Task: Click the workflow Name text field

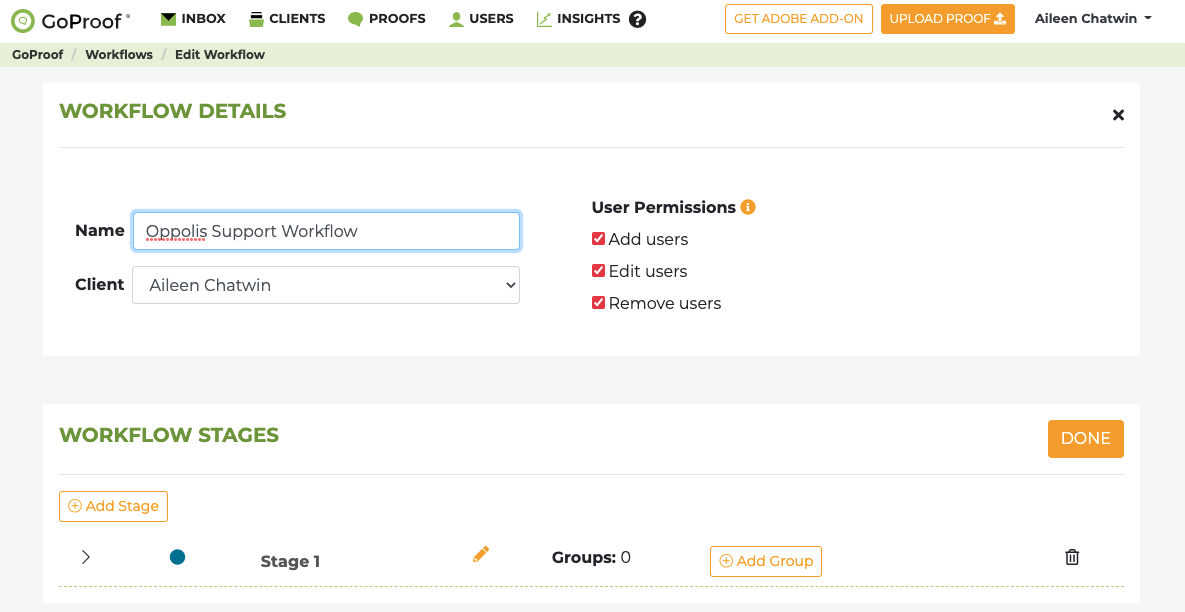Action: pos(326,231)
